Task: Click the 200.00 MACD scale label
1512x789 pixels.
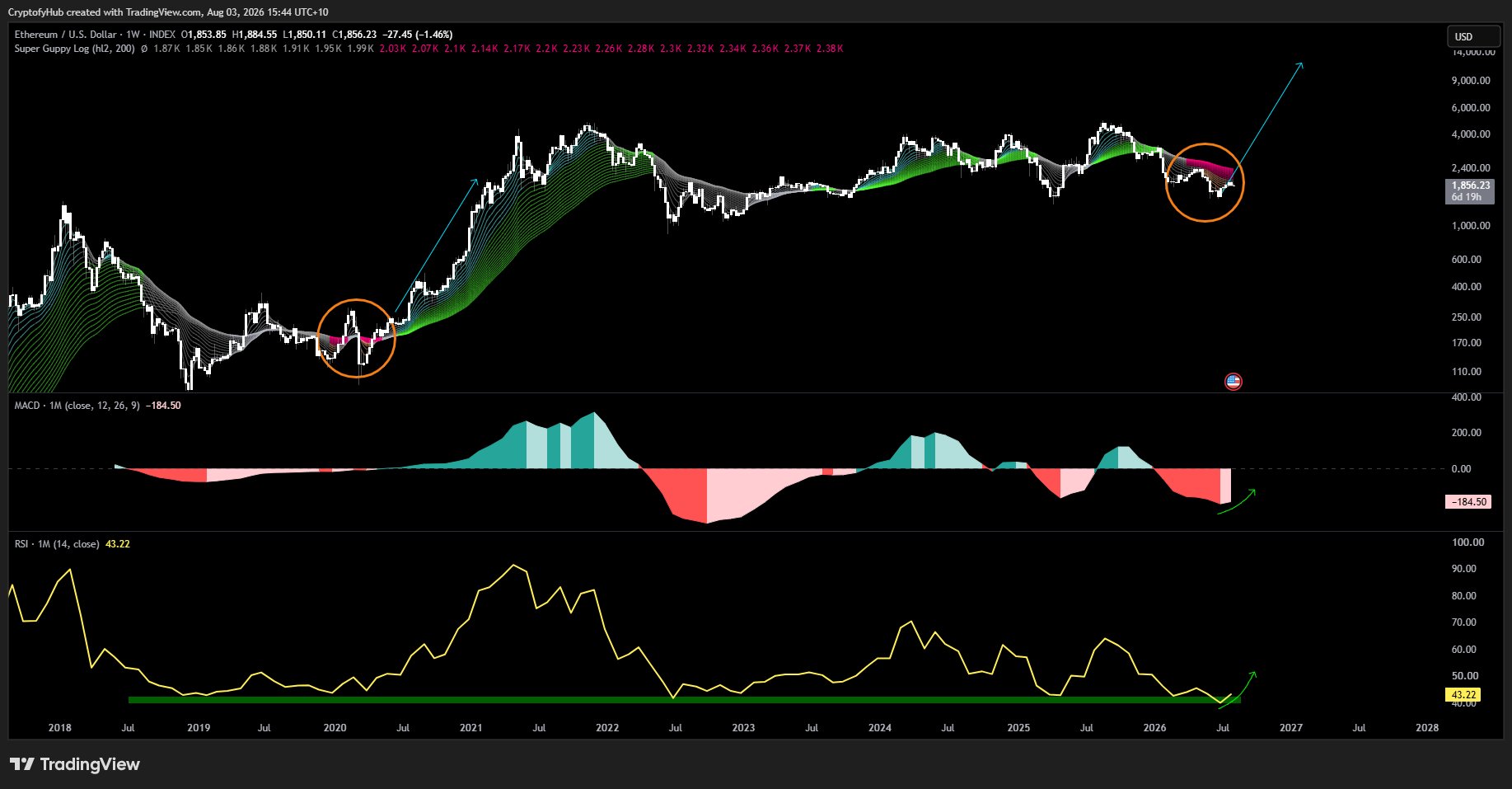Action: pos(1467,433)
